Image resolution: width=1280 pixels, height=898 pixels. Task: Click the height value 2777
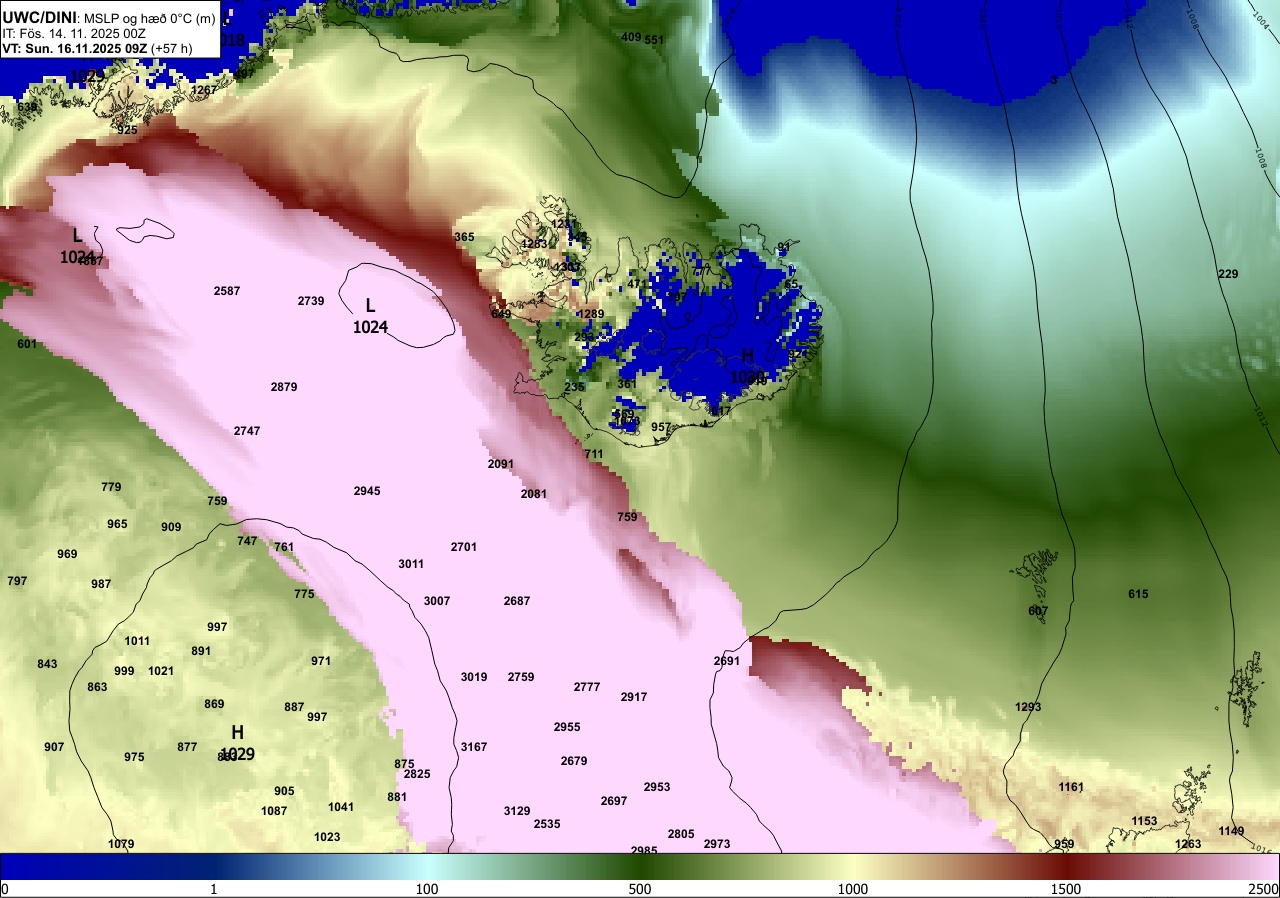click(x=587, y=687)
